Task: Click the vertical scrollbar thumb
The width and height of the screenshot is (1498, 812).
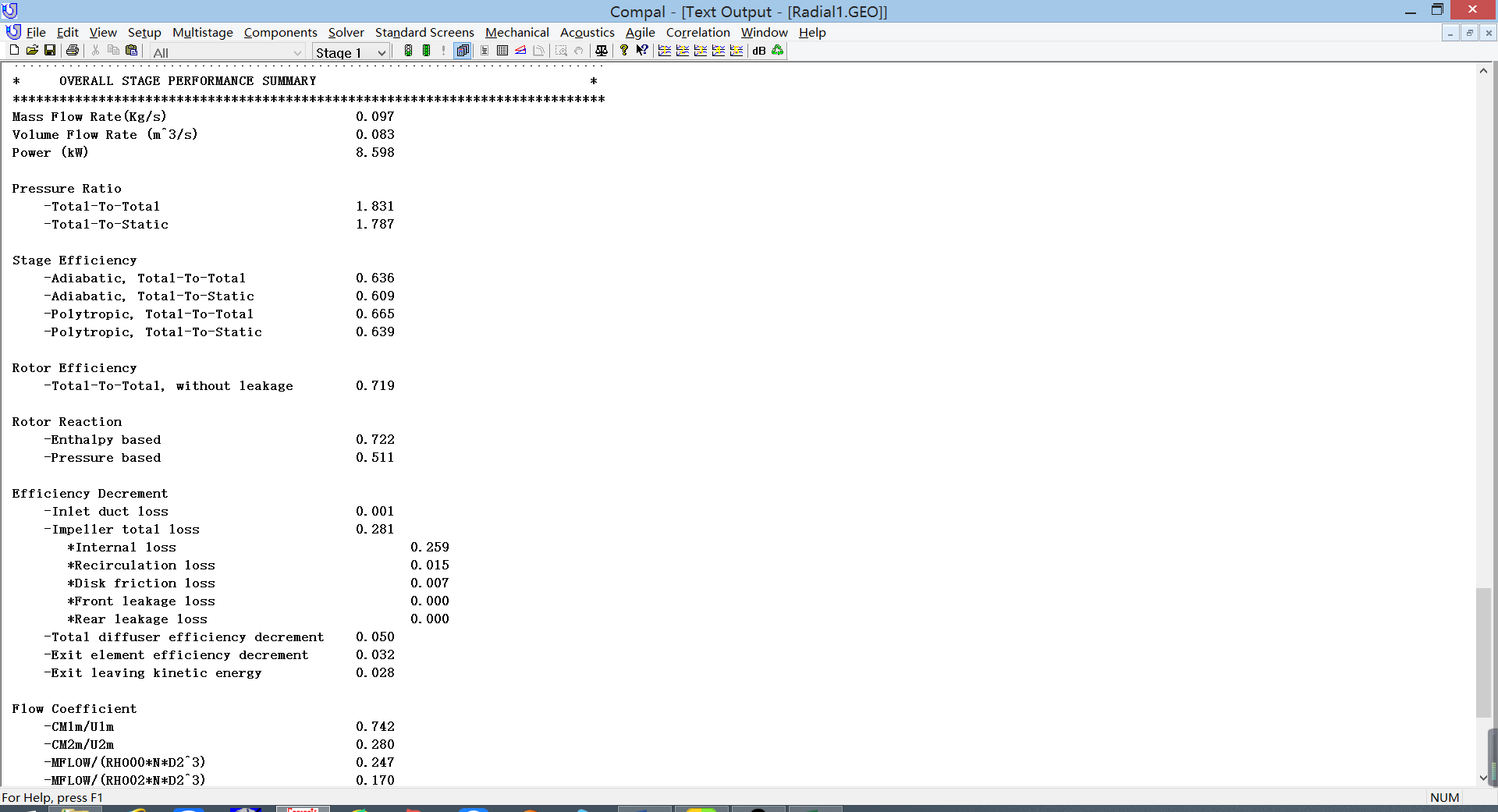Action: pyautogui.click(x=1483, y=652)
